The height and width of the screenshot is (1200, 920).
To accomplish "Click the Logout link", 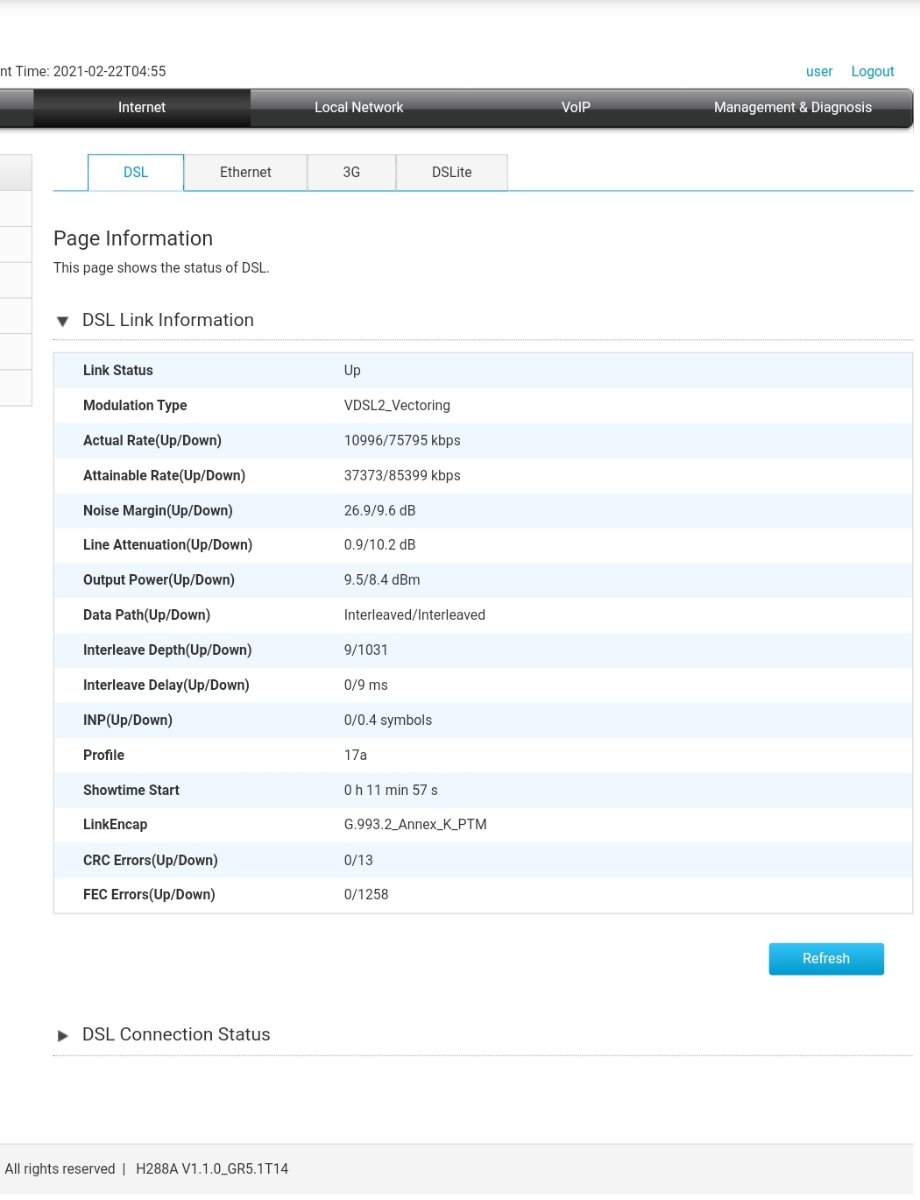I will [872, 72].
